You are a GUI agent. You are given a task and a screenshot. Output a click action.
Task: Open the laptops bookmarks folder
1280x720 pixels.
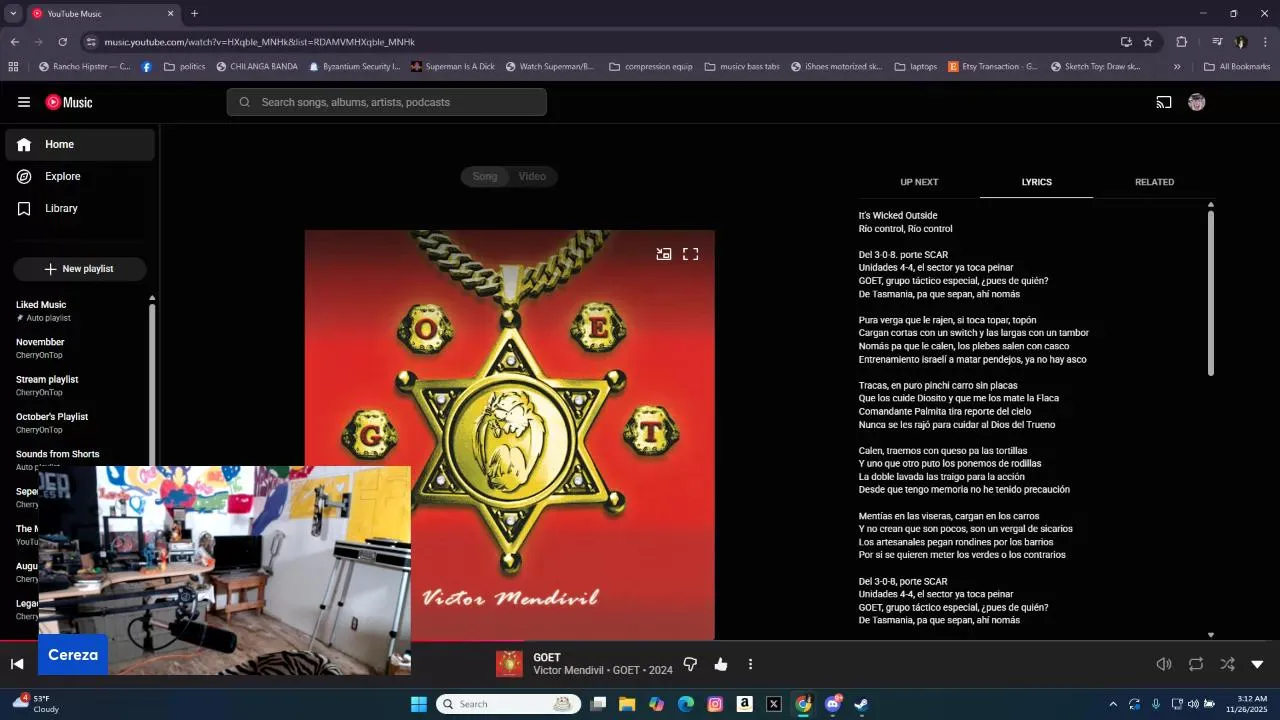point(916,67)
